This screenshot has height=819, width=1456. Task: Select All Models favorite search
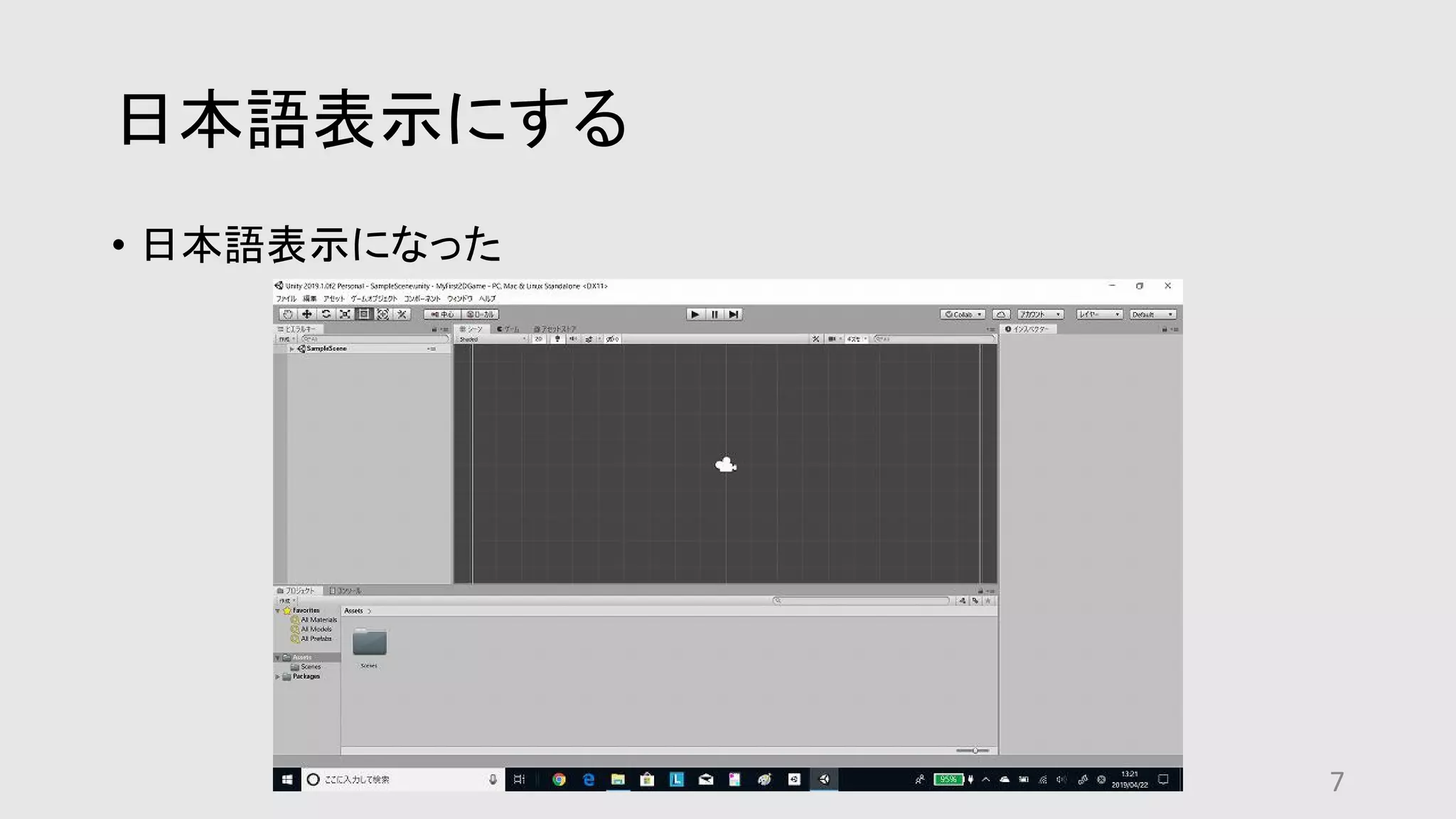pyautogui.click(x=311, y=629)
